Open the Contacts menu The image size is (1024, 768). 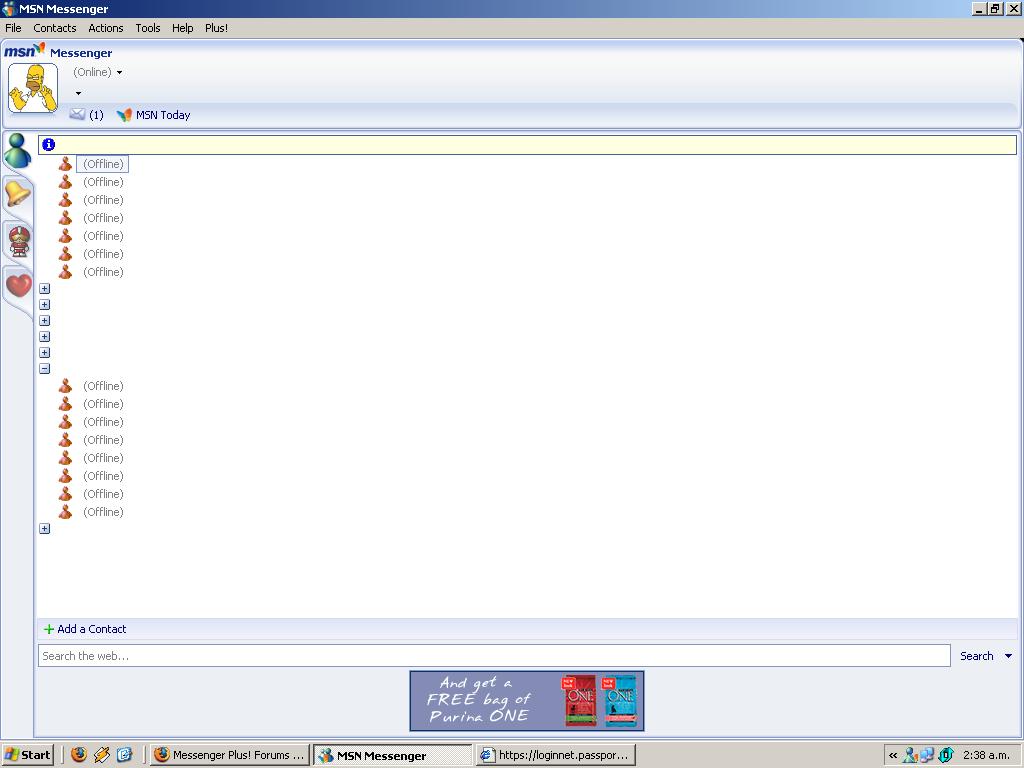coord(55,28)
